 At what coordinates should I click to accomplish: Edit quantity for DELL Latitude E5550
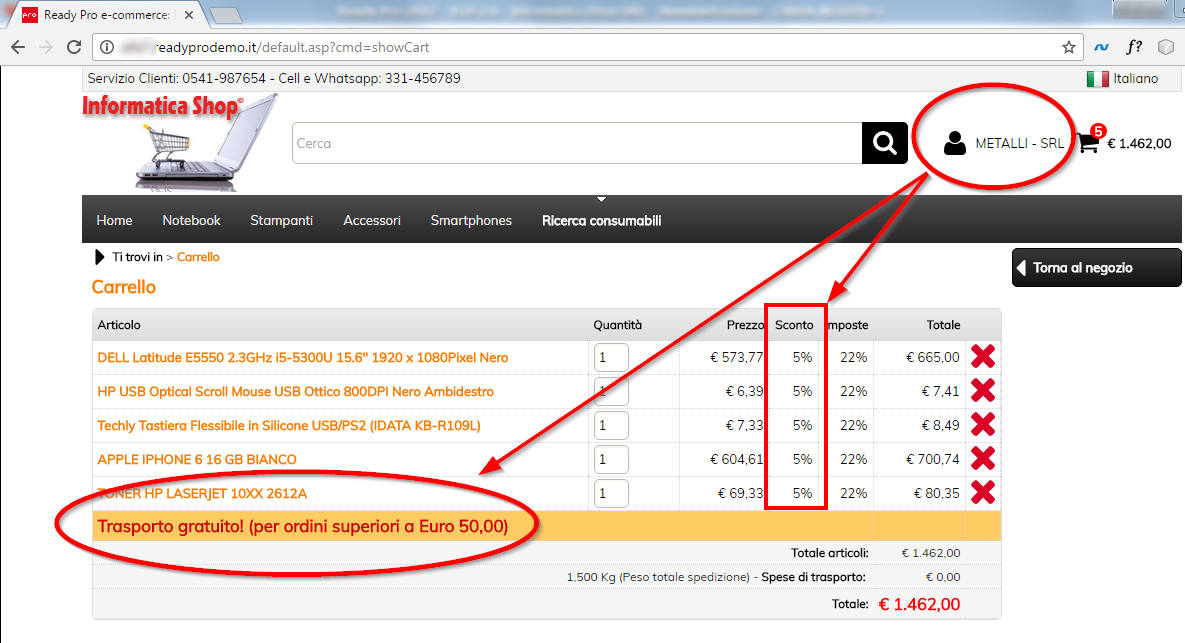point(611,357)
